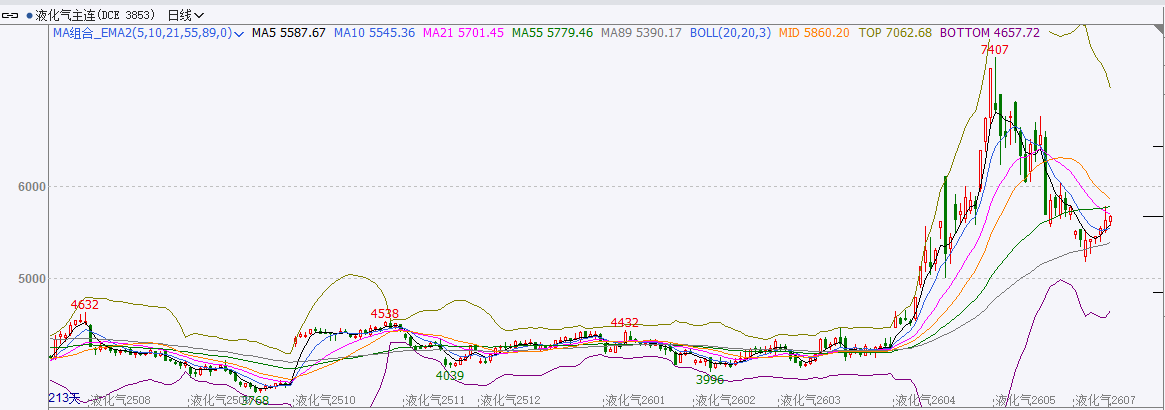This screenshot has height=410, width=1165.
Task: Click the magenta MA21 5701.45 legend
Action: [464, 33]
